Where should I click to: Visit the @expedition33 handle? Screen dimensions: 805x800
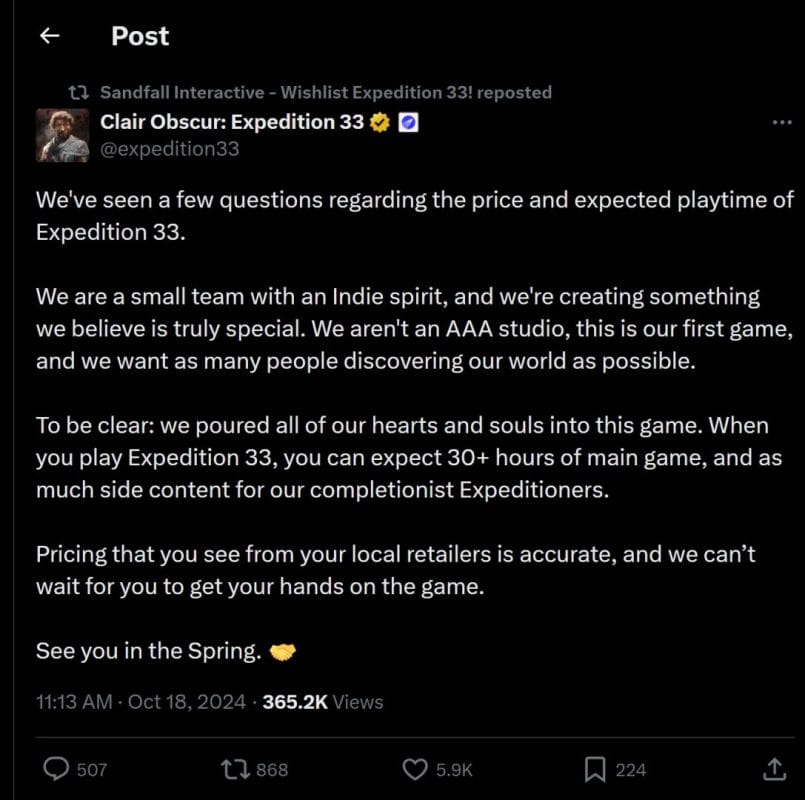[x=169, y=149]
